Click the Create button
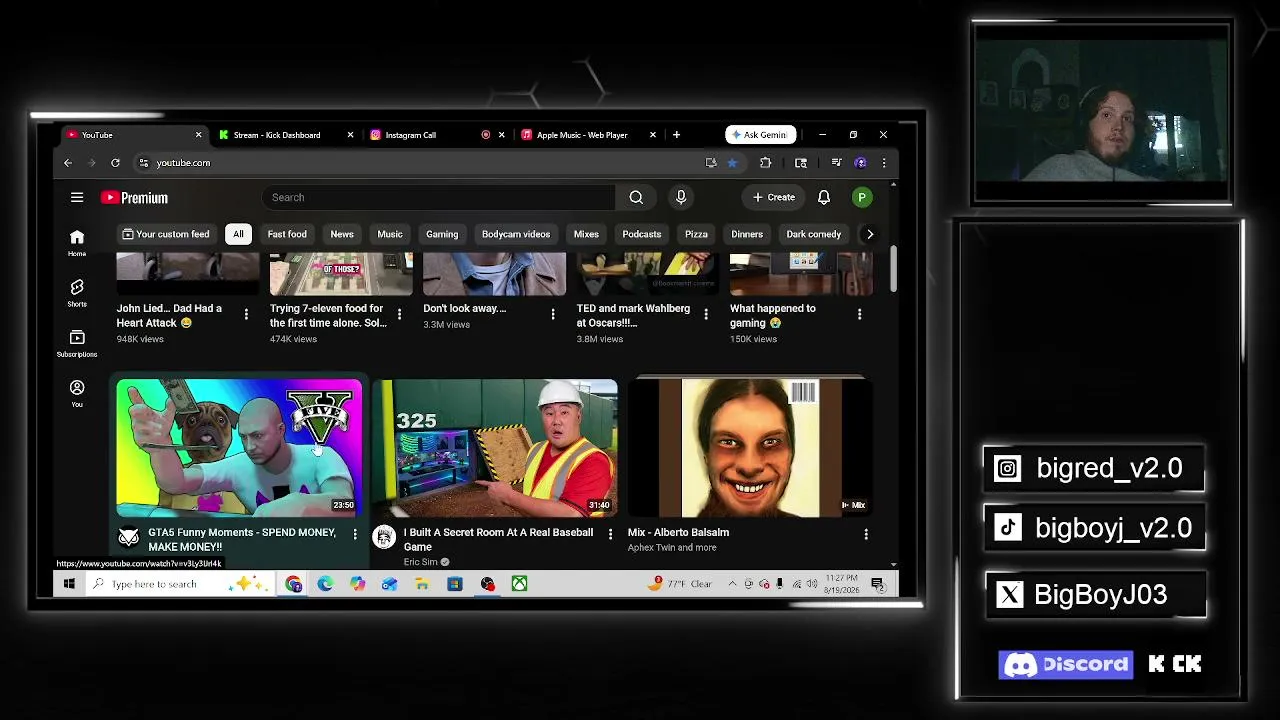 coord(774,197)
